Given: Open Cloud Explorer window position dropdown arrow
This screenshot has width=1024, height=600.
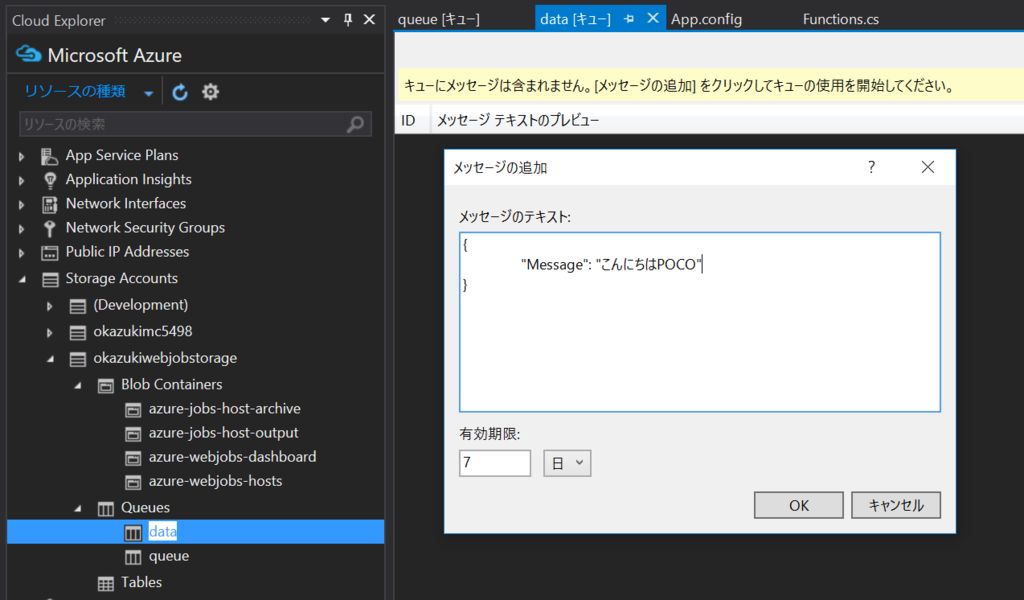Looking at the screenshot, I should [325, 20].
